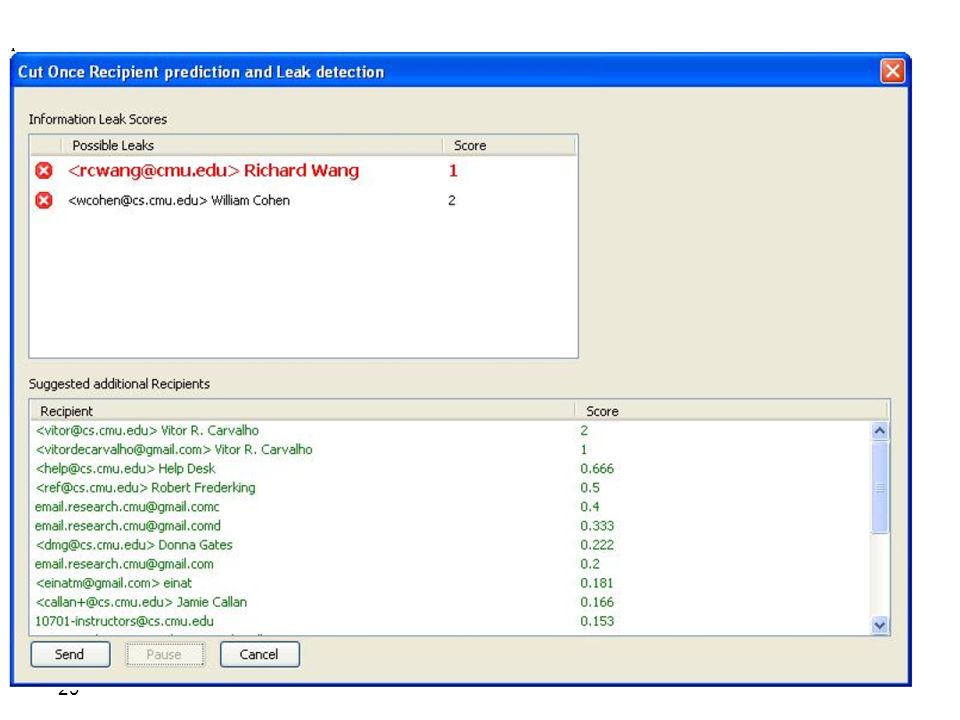Click score 0.153 for 10701-instructors

(597, 620)
